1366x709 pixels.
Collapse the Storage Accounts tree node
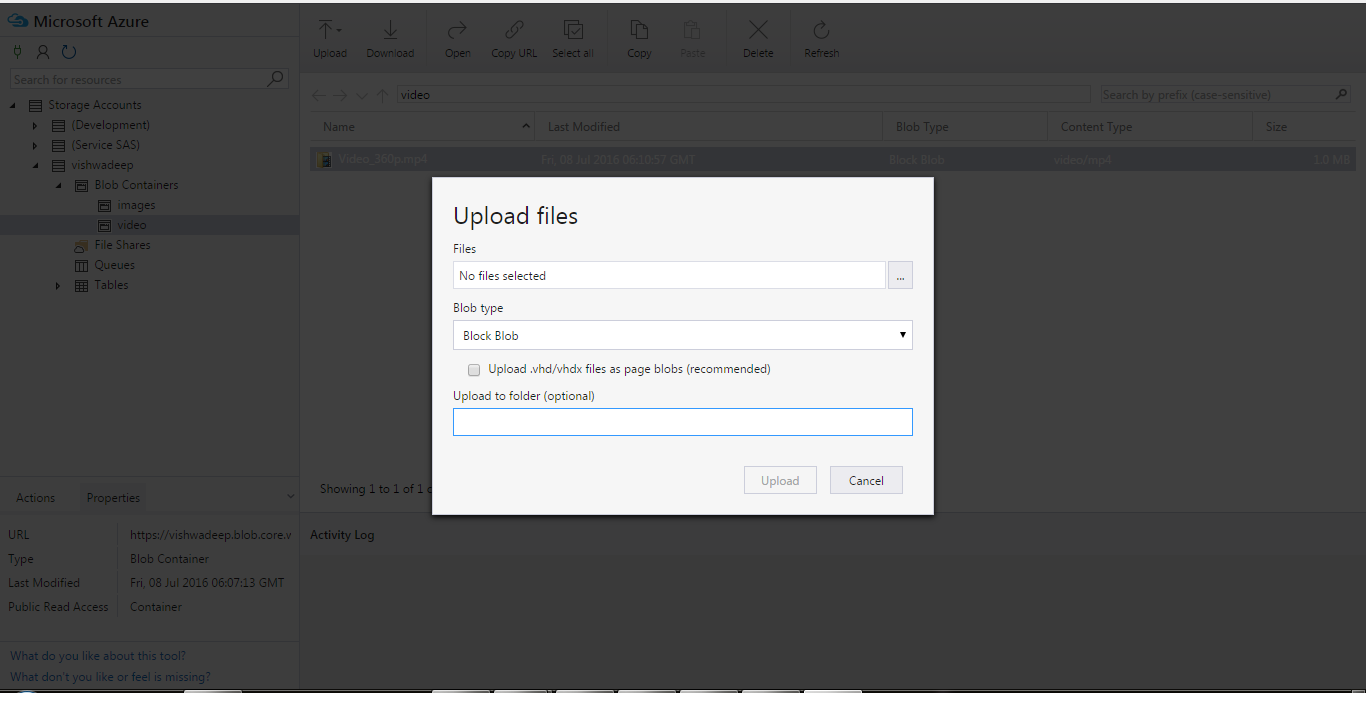tap(13, 105)
